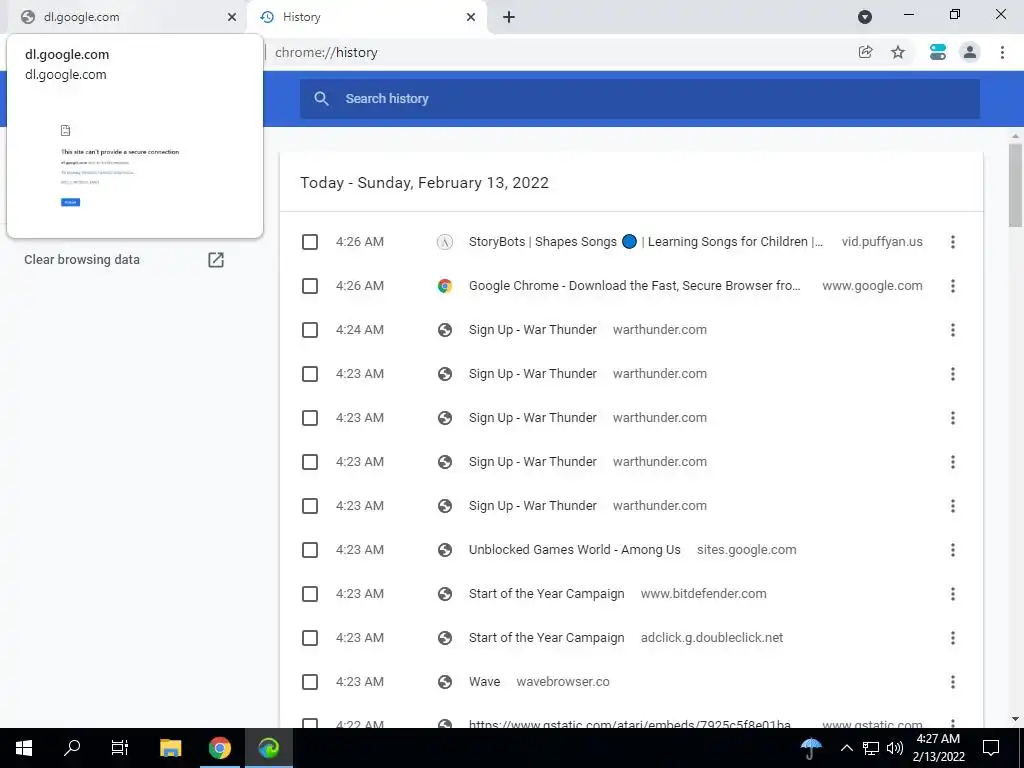Click the network tray icon

tap(871, 748)
